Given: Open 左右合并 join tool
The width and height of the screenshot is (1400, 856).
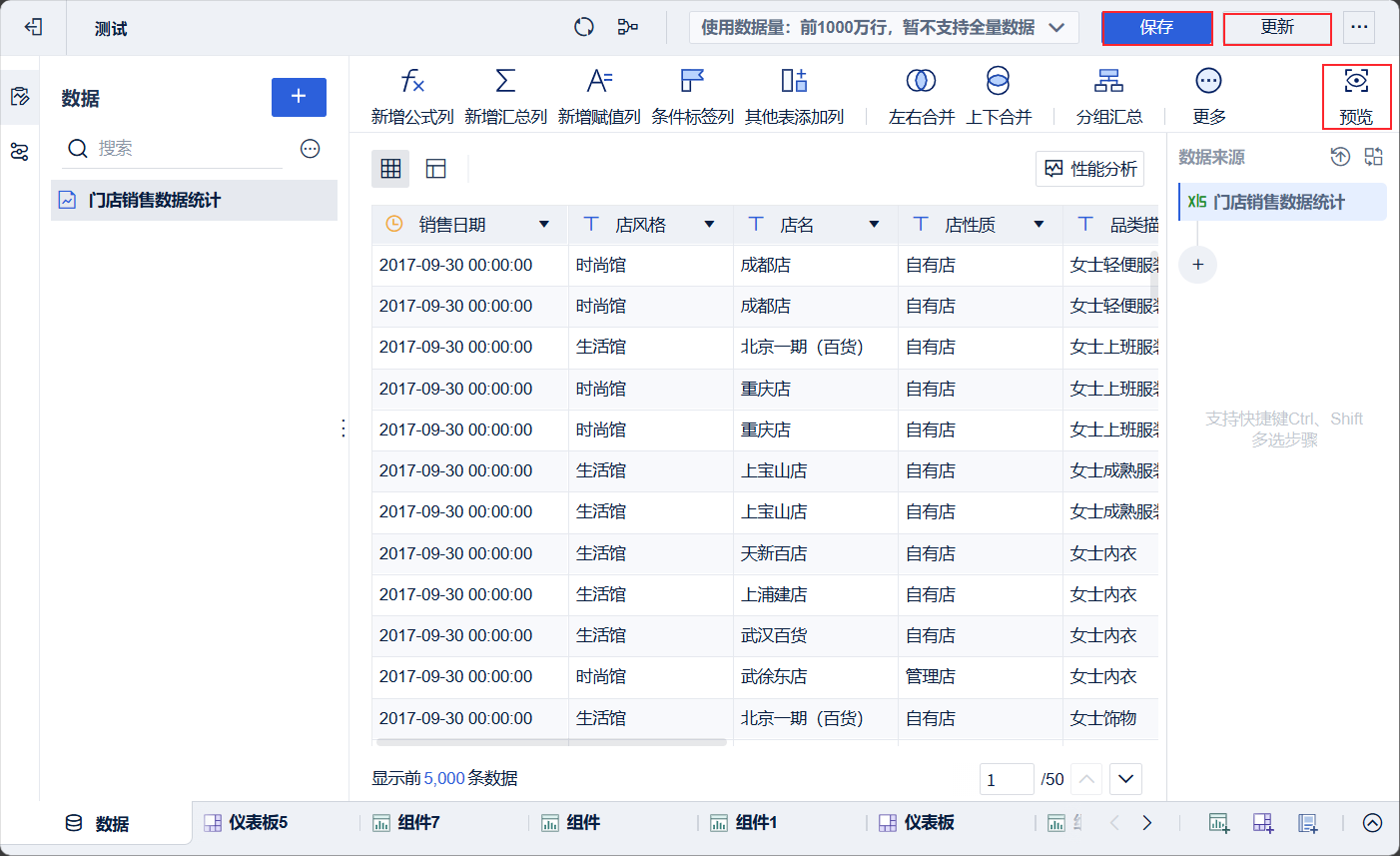Looking at the screenshot, I should [x=921, y=81].
